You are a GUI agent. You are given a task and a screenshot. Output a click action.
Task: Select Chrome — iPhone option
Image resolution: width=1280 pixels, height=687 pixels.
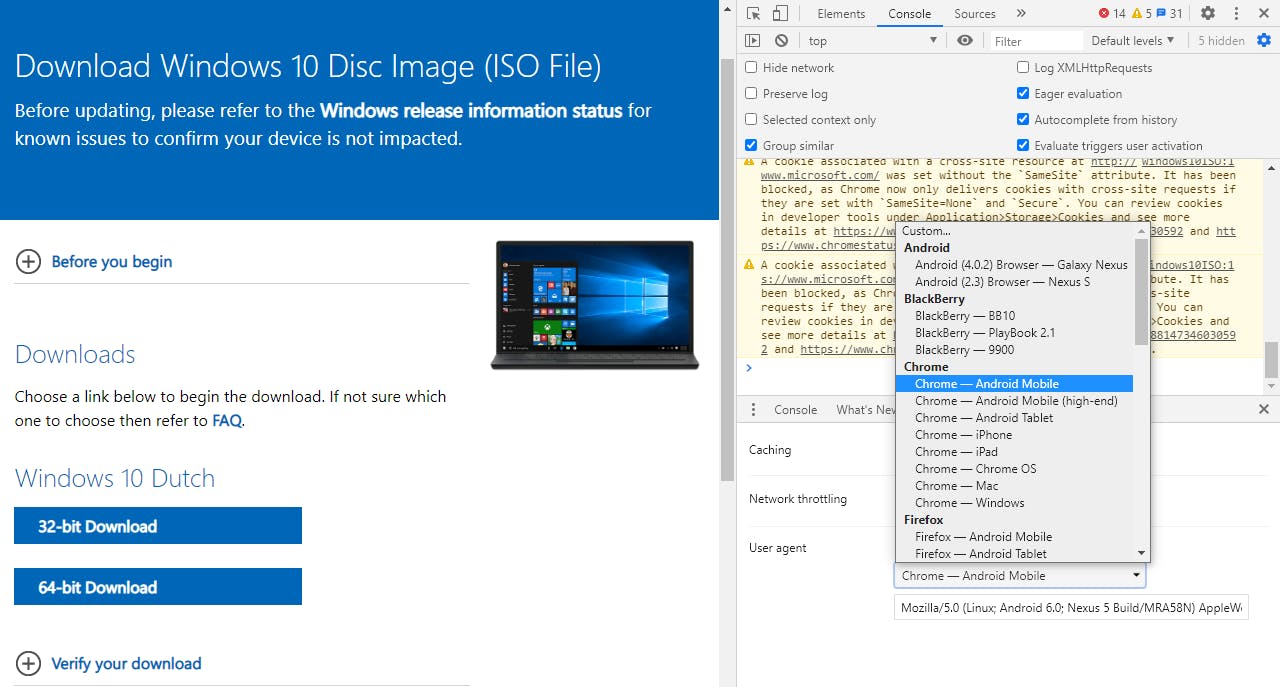1014,435
